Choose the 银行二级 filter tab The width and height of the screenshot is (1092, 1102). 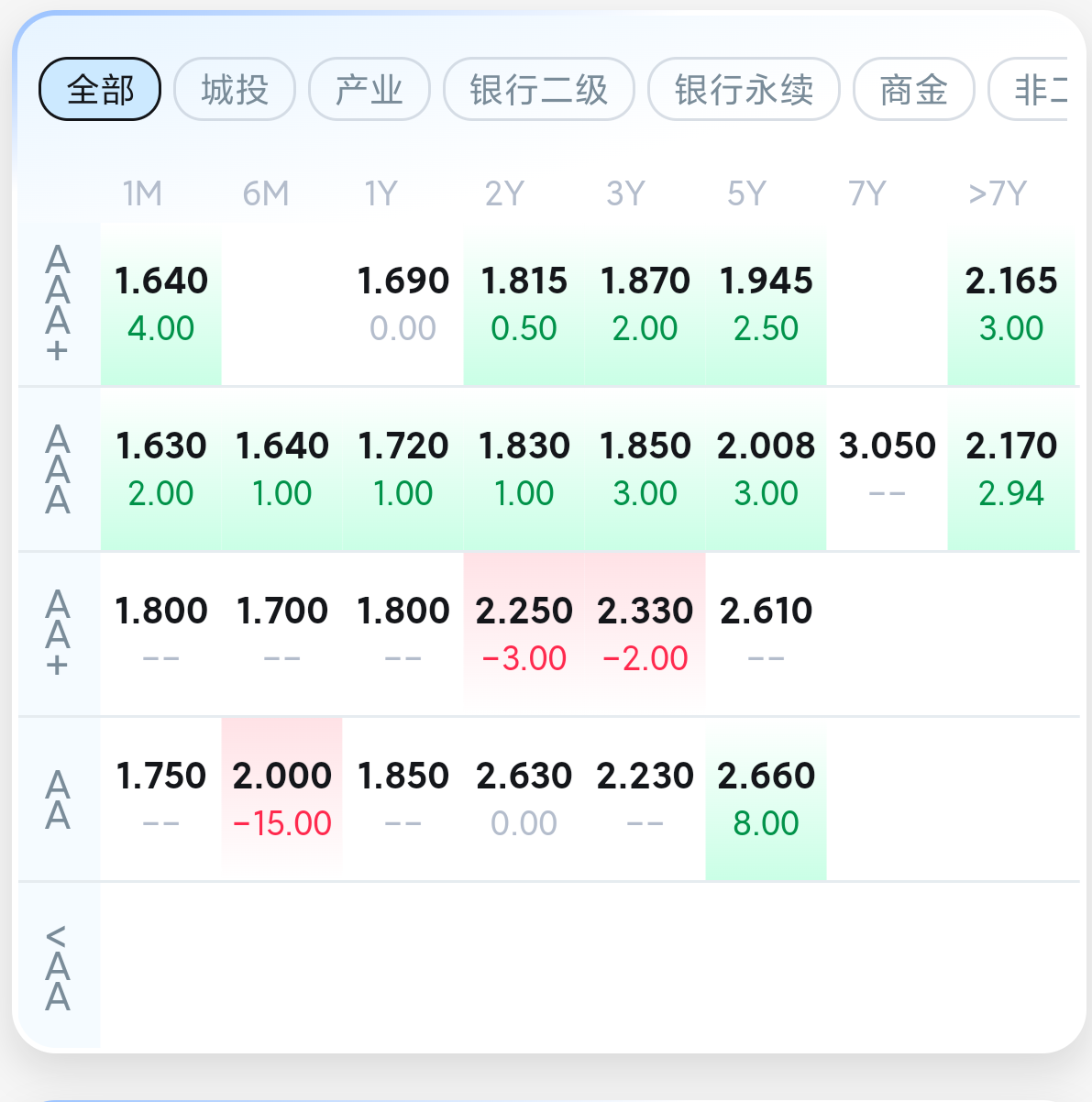539,89
